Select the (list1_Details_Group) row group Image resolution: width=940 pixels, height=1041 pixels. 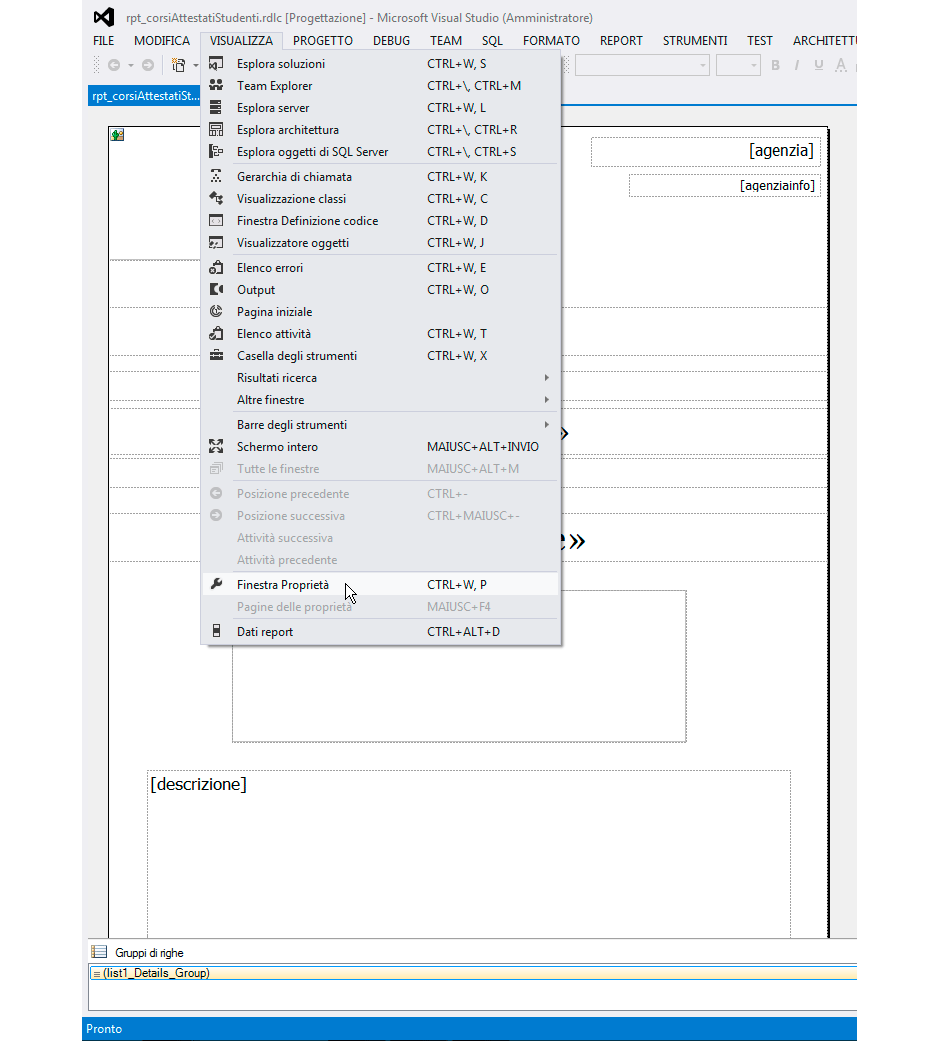point(473,973)
